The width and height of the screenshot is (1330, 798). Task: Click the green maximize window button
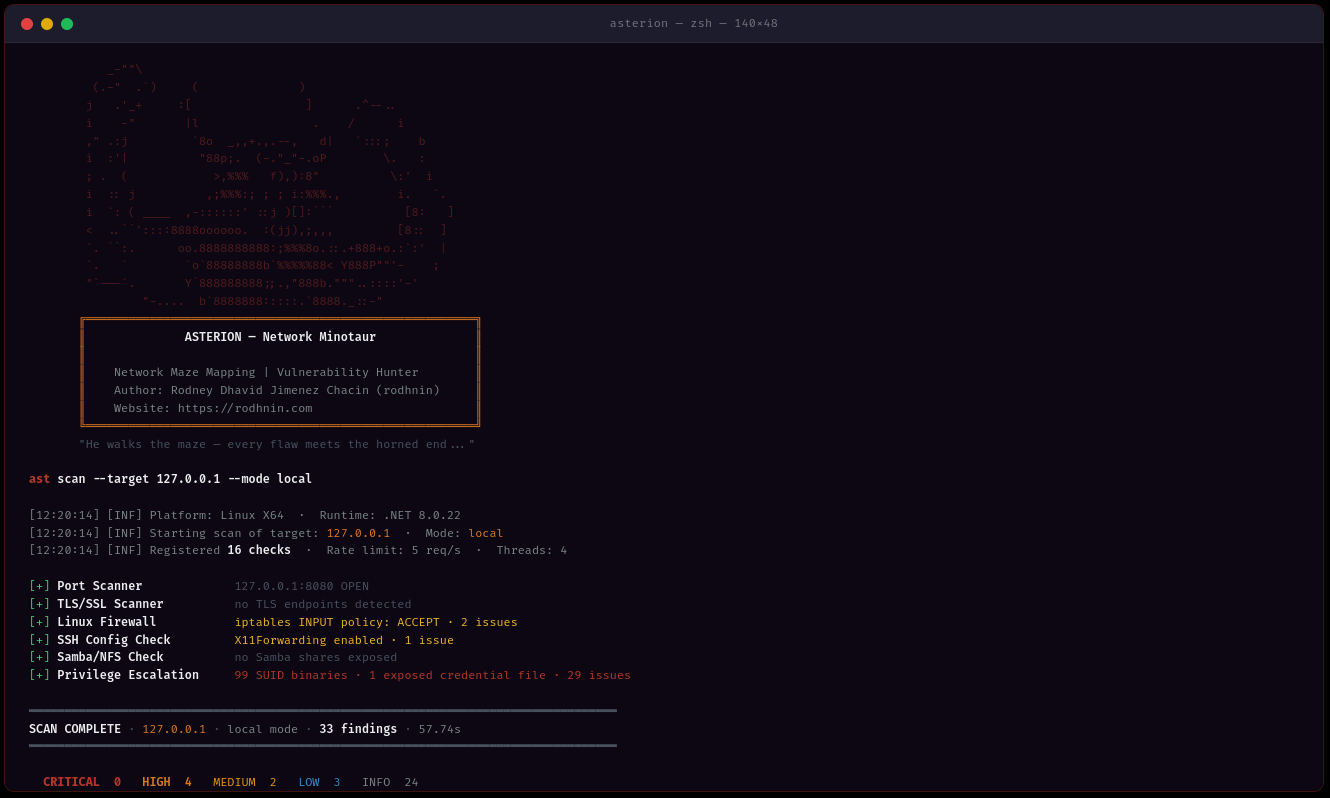(x=67, y=24)
